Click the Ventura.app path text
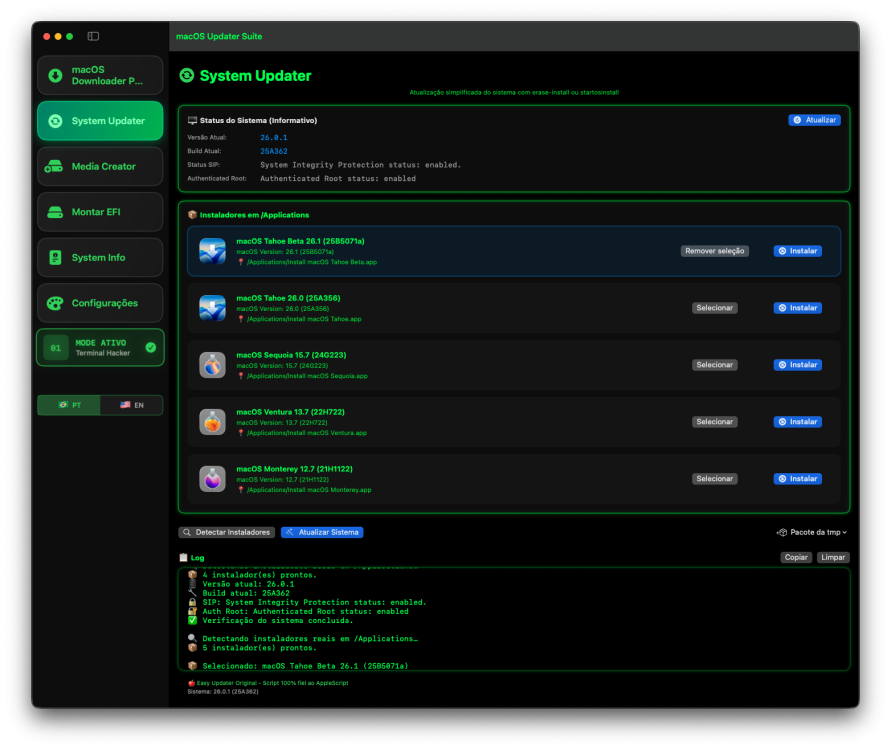The width and height of the screenshot is (891, 750). coord(306,432)
